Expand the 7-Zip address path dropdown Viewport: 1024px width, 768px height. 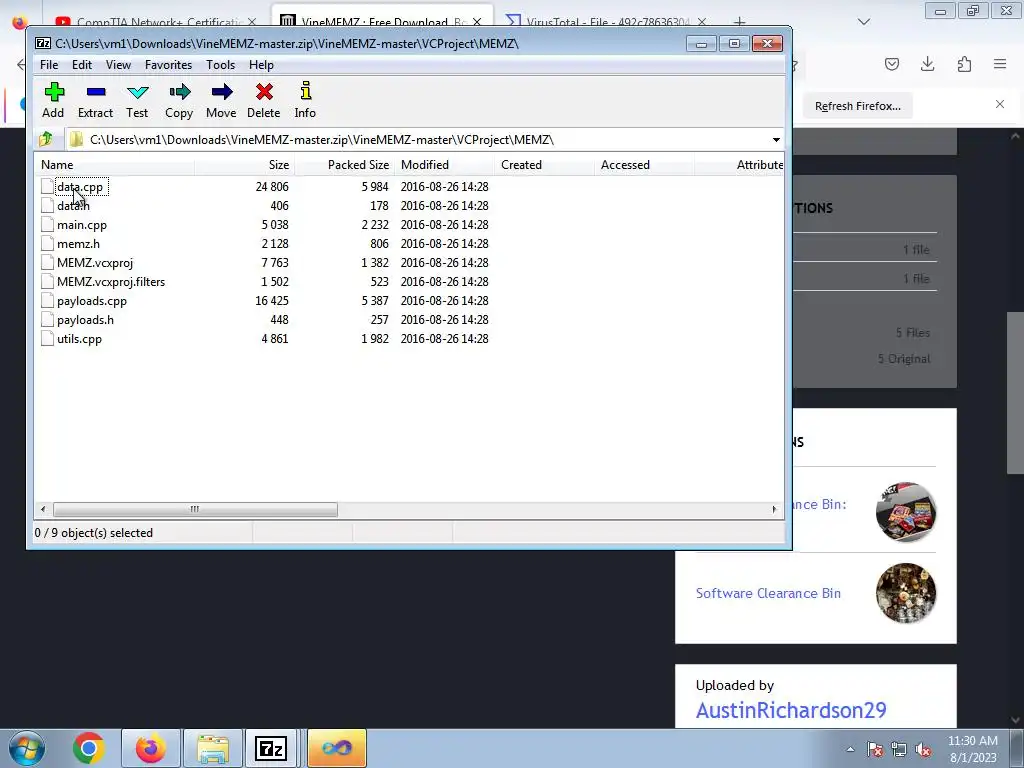click(x=776, y=140)
